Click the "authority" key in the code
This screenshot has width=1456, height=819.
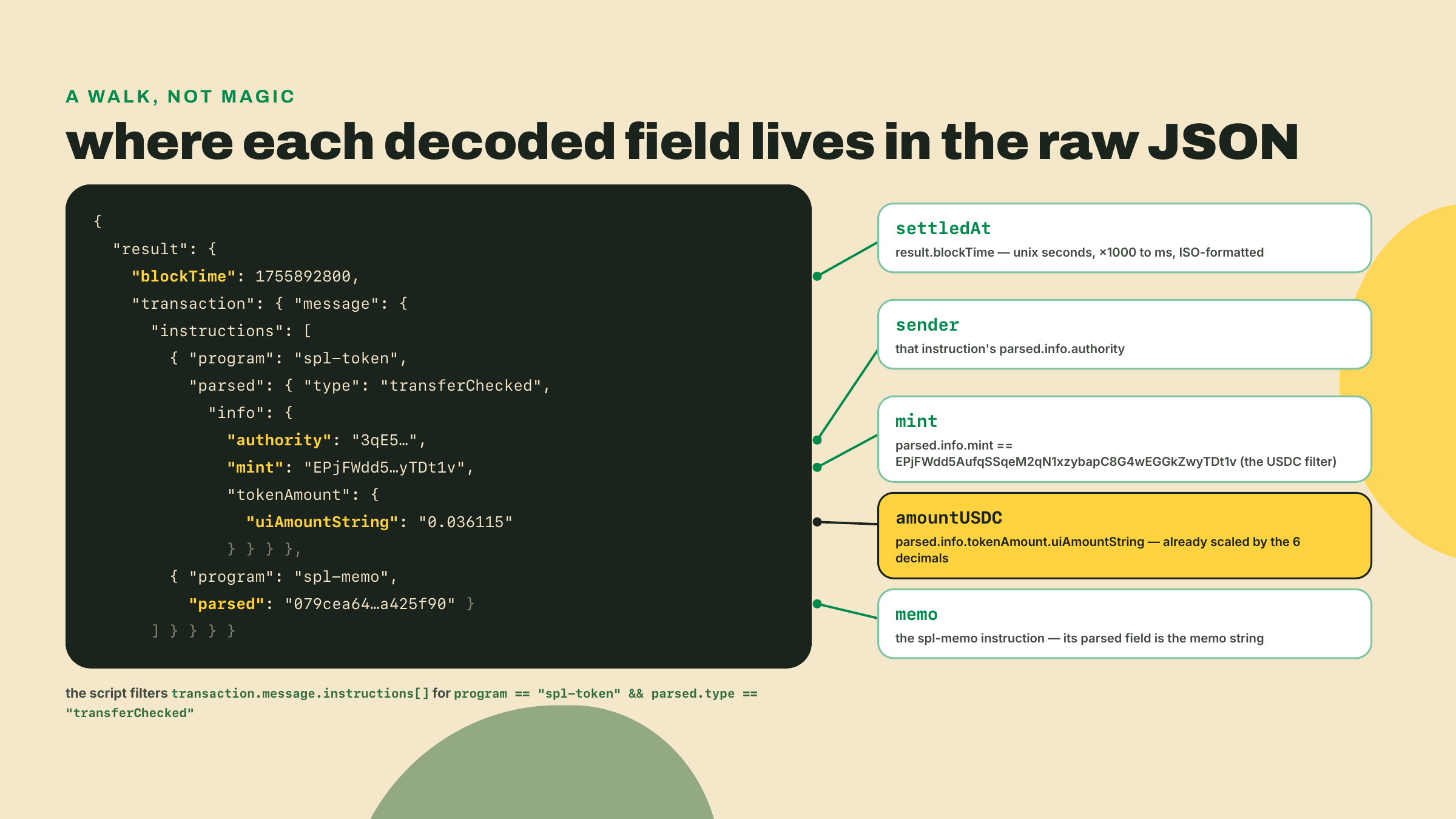[279, 440]
